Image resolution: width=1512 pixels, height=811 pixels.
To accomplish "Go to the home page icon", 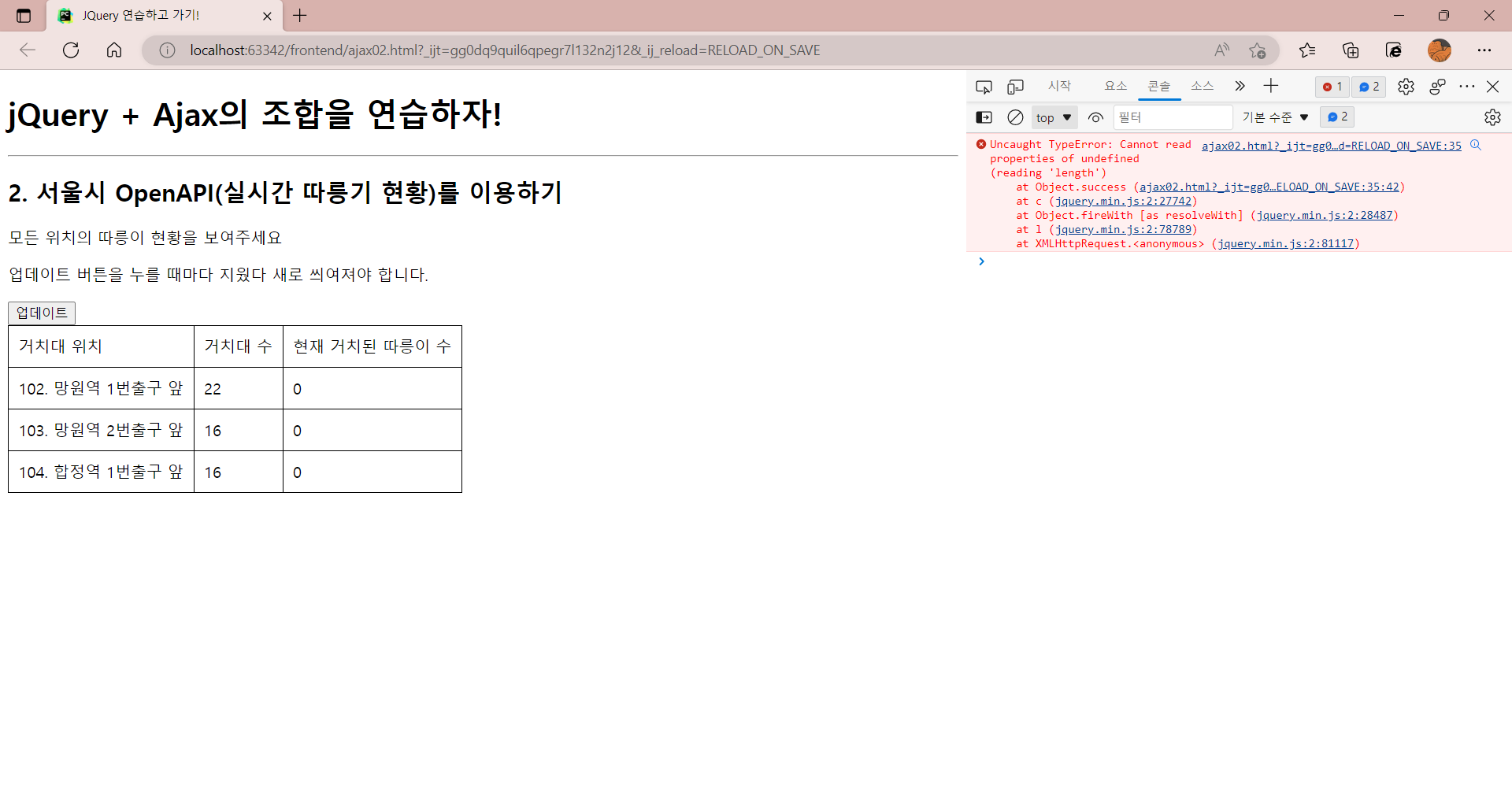I will pyautogui.click(x=114, y=50).
